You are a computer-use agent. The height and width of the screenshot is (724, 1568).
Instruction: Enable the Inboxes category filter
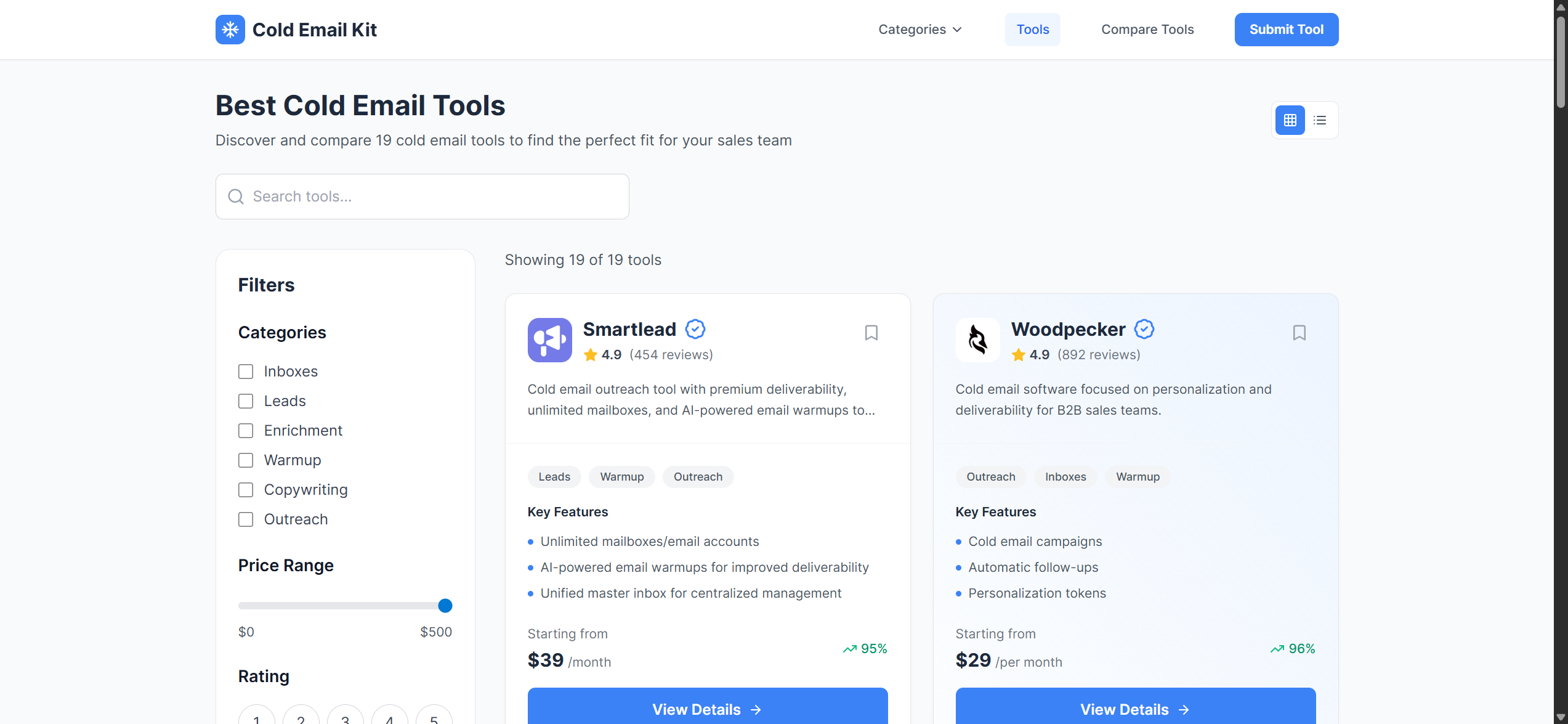click(x=246, y=372)
